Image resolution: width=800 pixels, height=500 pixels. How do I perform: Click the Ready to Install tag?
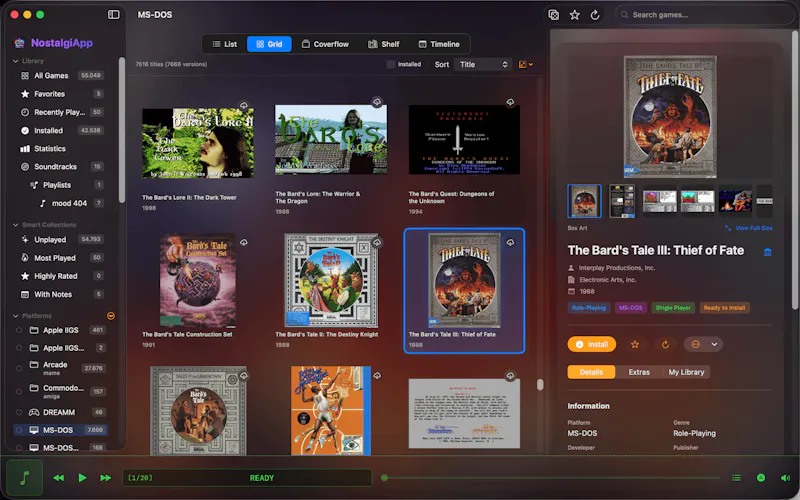point(724,308)
